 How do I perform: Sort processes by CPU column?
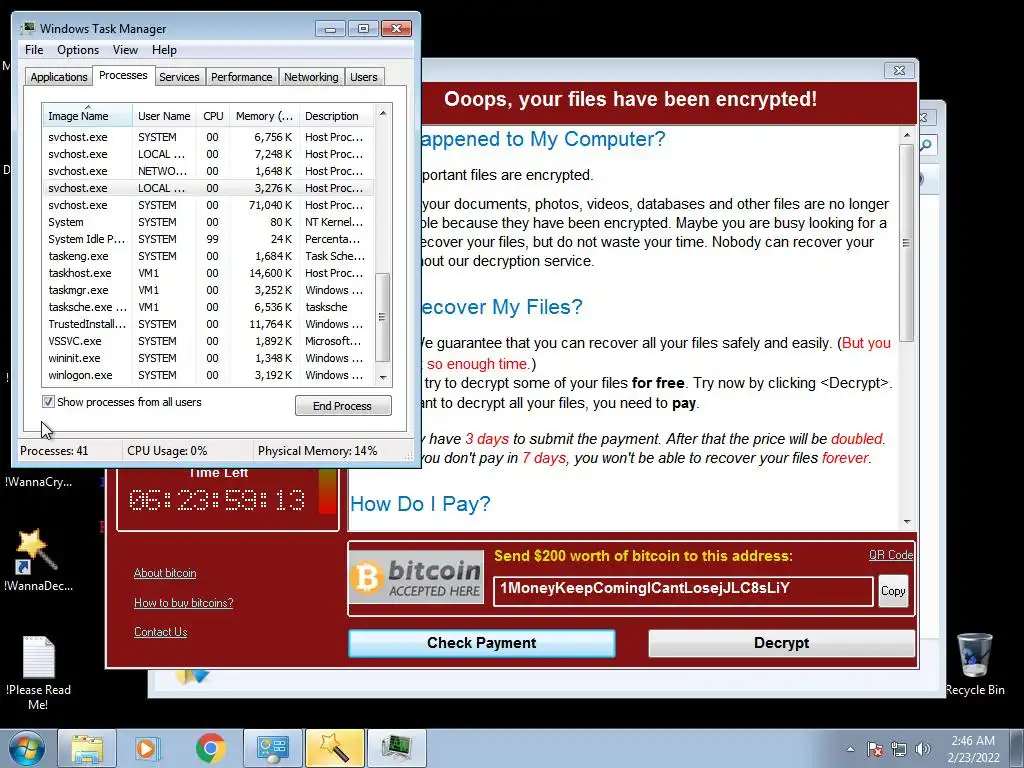(x=213, y=116)
